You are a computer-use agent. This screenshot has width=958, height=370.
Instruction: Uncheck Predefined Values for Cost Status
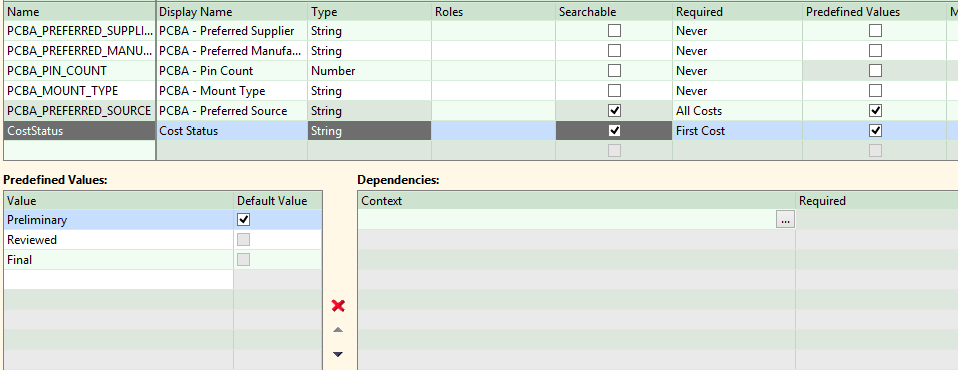876,131
